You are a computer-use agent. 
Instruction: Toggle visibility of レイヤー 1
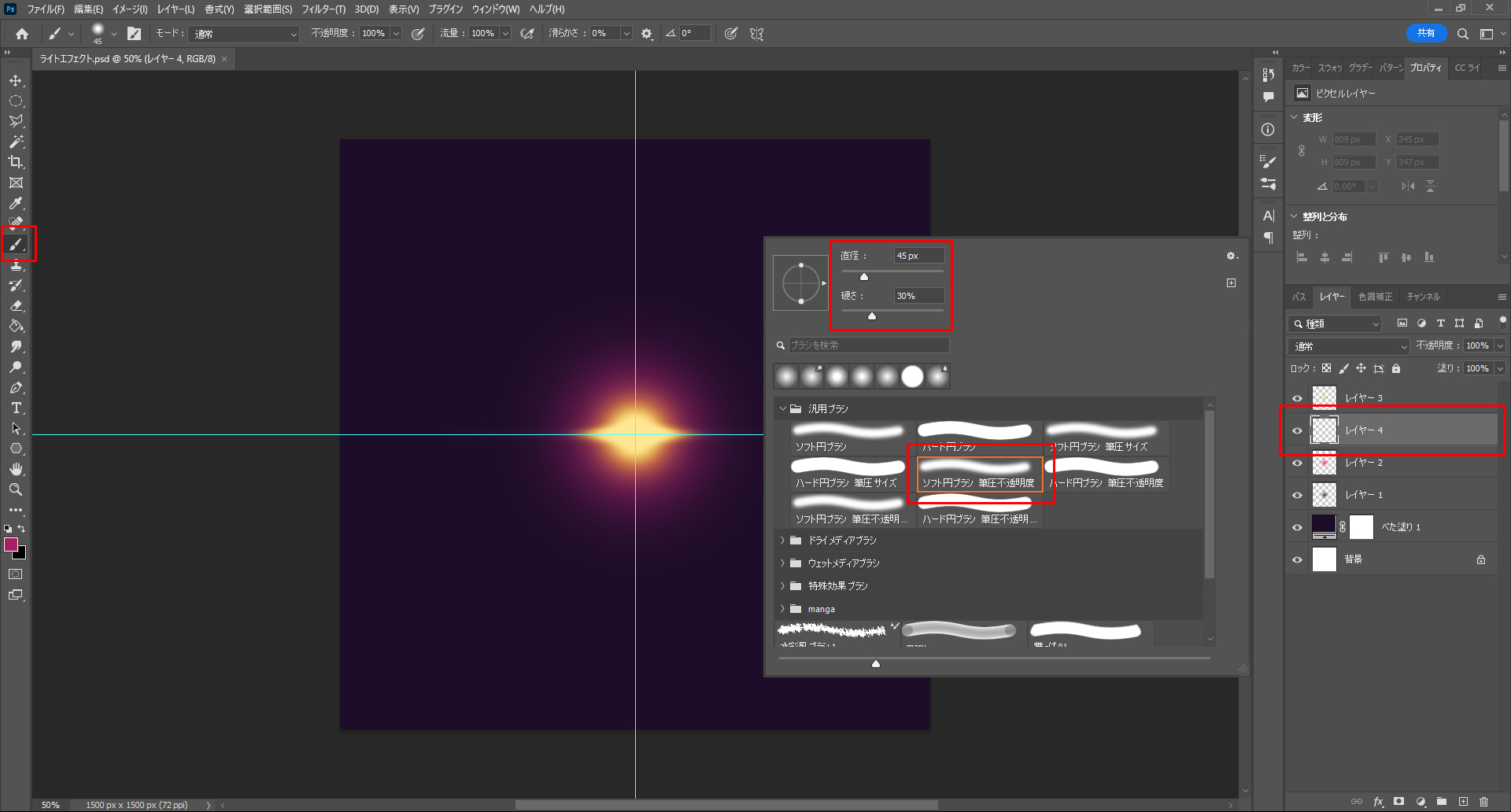1297,495
